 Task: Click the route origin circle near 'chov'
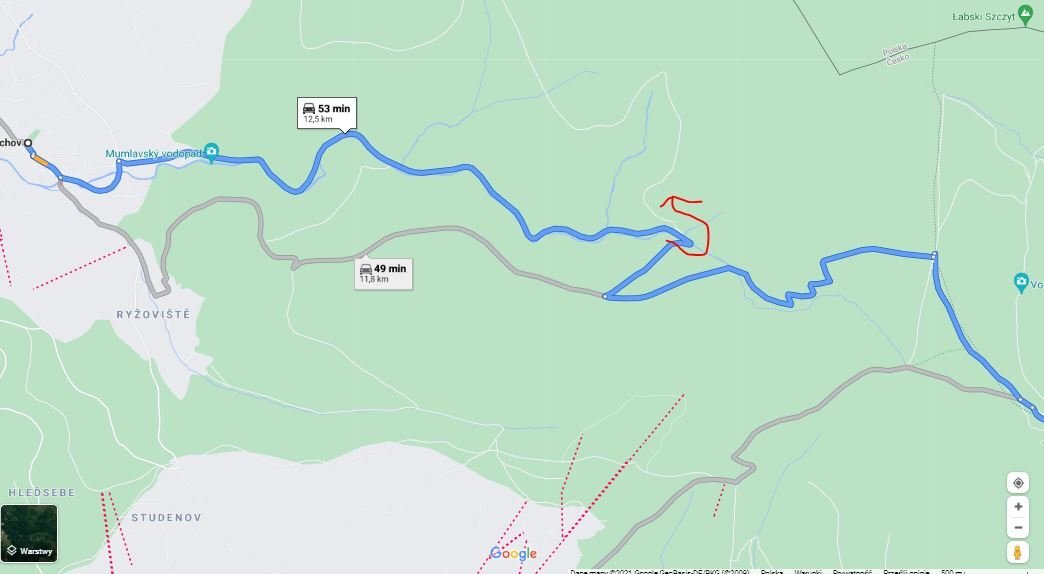pyautogui.click(x=28, y=143)
